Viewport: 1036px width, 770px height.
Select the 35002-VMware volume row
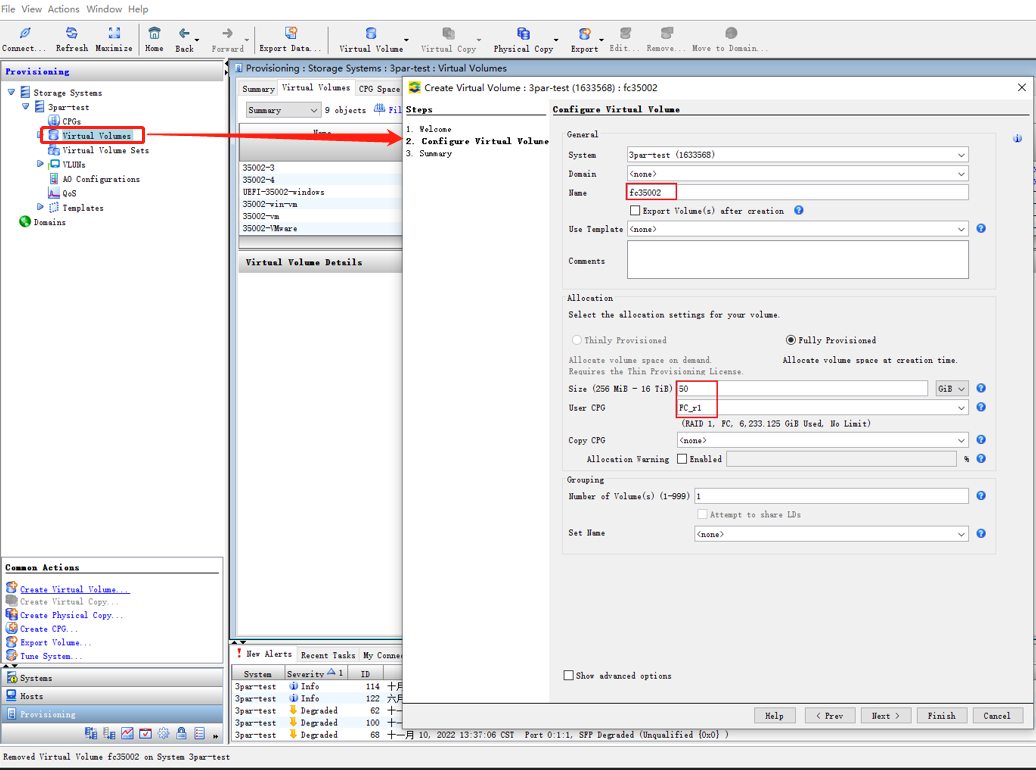(320, 228)
